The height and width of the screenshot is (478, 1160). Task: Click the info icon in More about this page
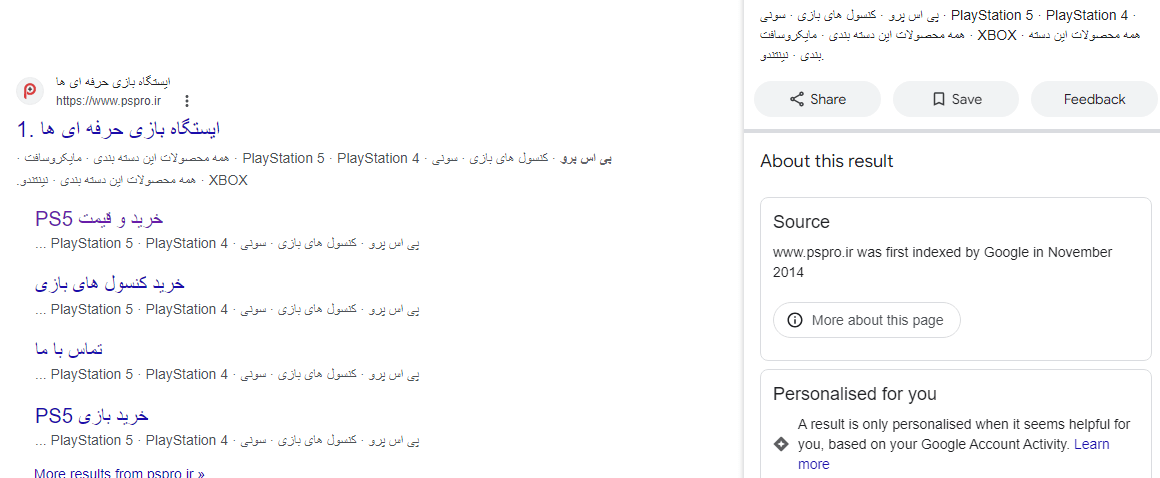point(795,320)
